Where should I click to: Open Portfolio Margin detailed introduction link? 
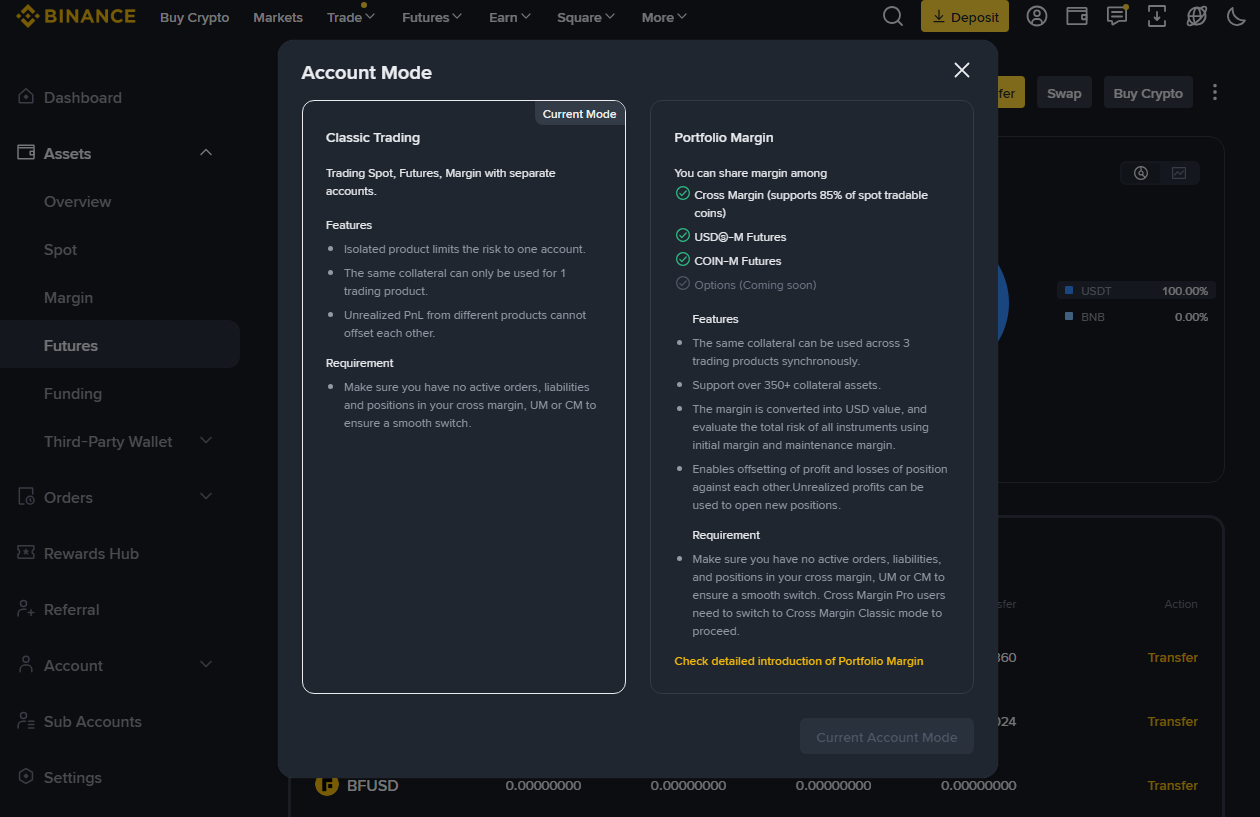point(799,661)
